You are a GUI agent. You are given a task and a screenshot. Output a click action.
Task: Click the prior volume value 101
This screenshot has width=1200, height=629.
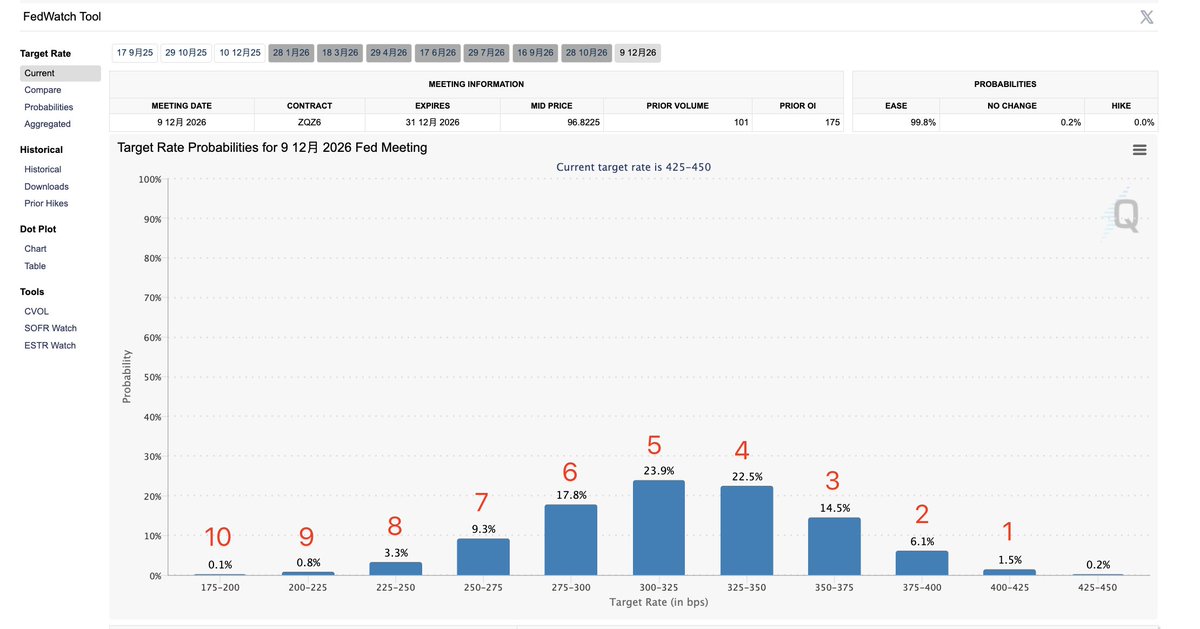point(741,122)
